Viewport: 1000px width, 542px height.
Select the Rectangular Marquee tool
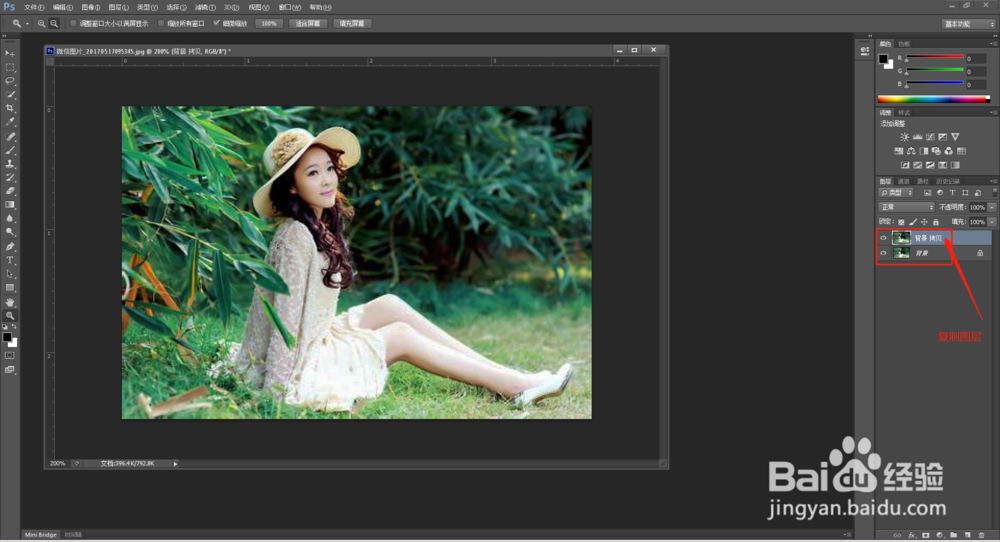pyautogui.click(x=10, y=67)
